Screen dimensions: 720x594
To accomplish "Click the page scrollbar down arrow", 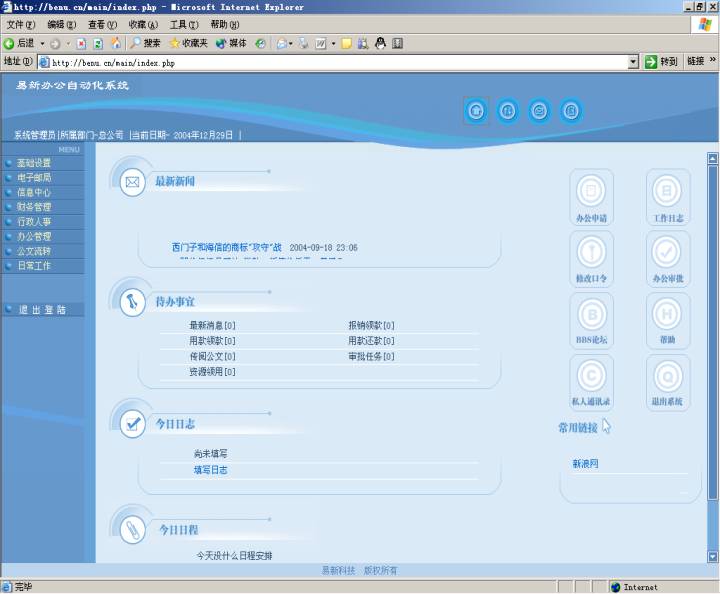I will (x=713, y=557).
